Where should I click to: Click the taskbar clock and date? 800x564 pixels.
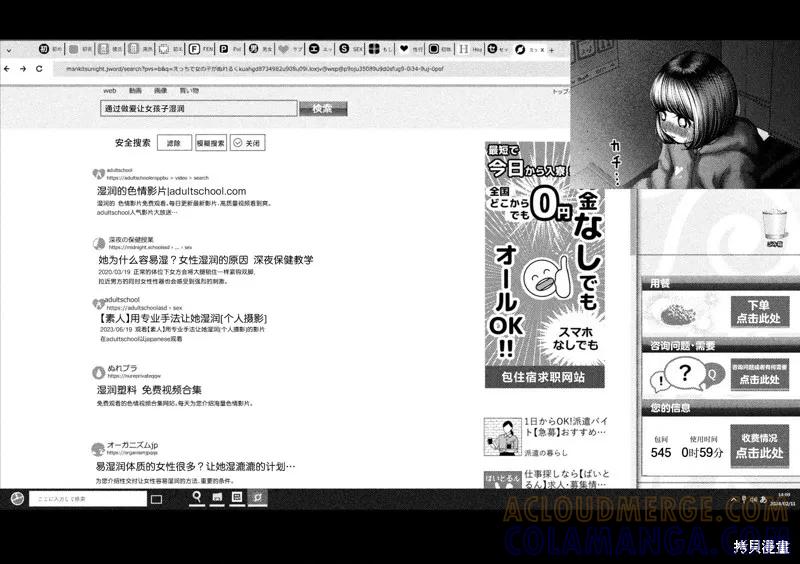[x=784, y=499]
